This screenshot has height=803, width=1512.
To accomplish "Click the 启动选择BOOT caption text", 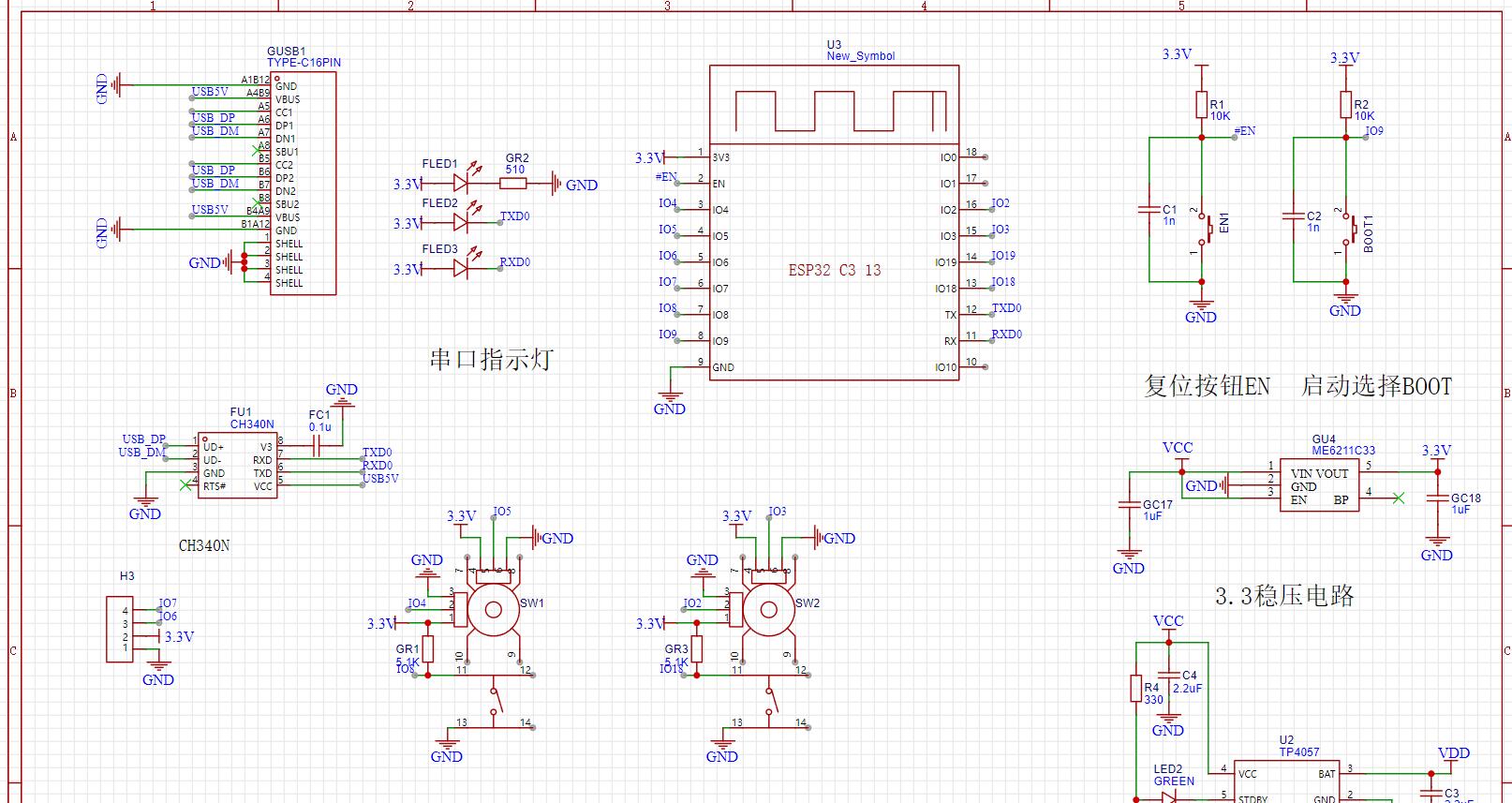I will pos(1376,386).
